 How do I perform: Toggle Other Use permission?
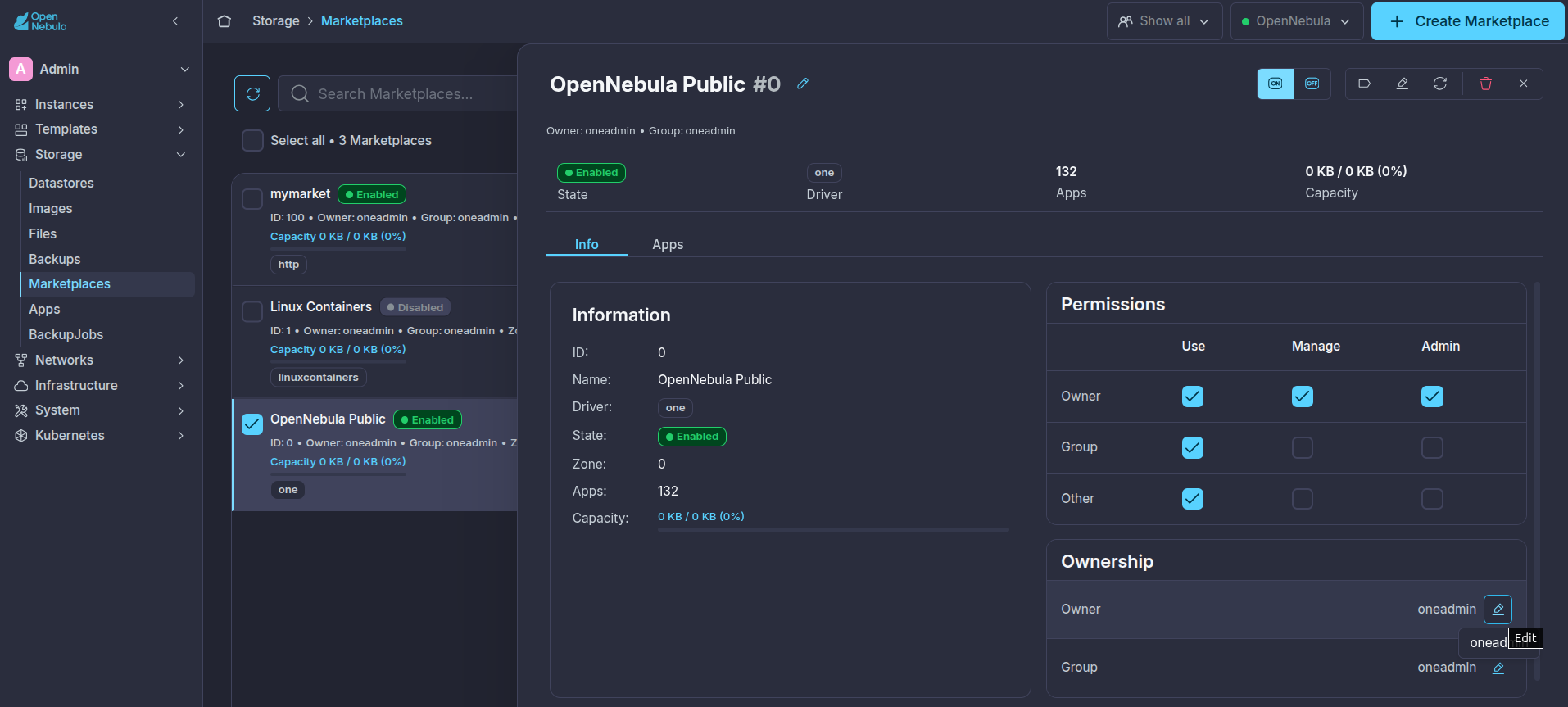click(x=1193, y=499)
